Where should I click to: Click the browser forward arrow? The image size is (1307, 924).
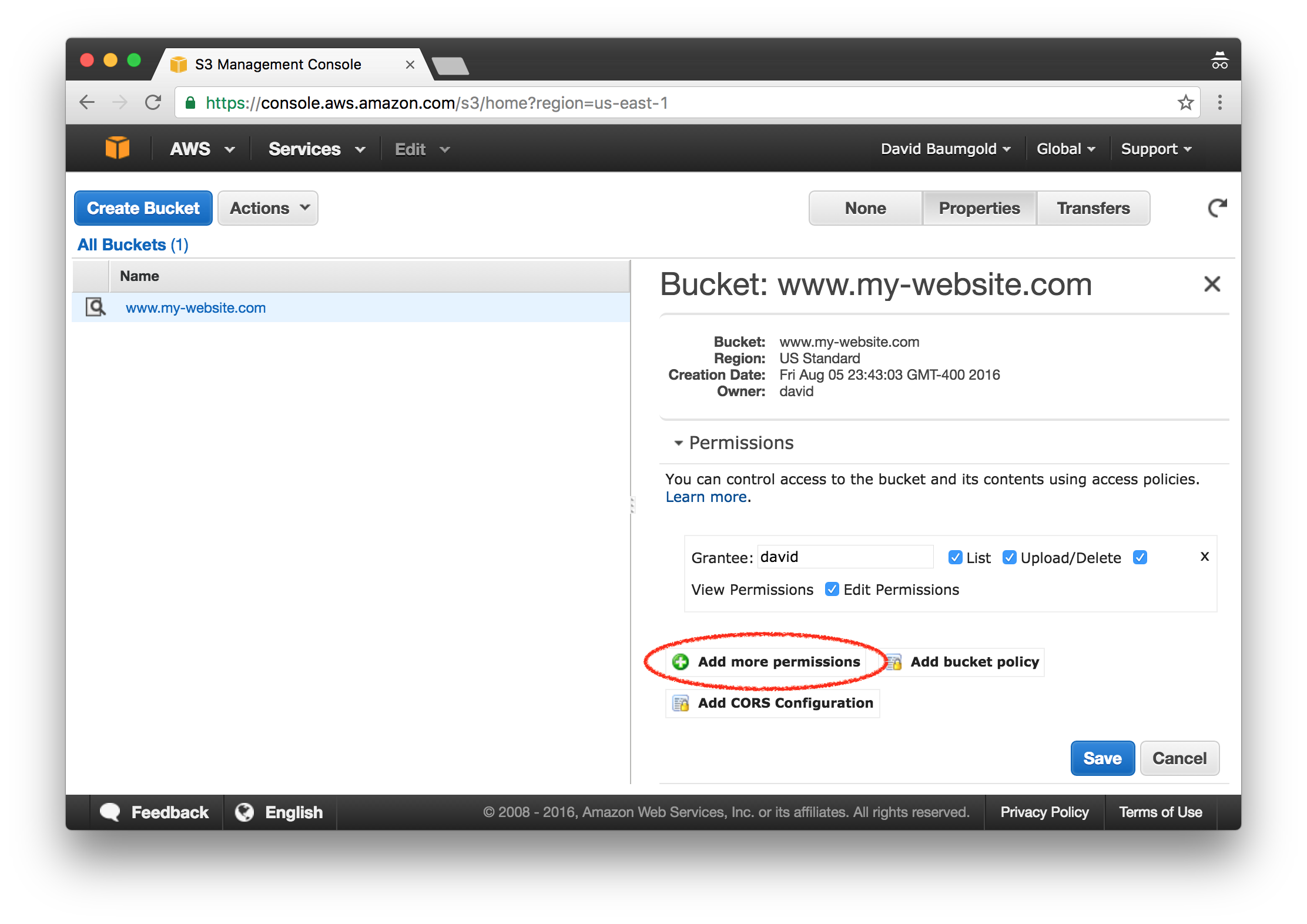119,103
